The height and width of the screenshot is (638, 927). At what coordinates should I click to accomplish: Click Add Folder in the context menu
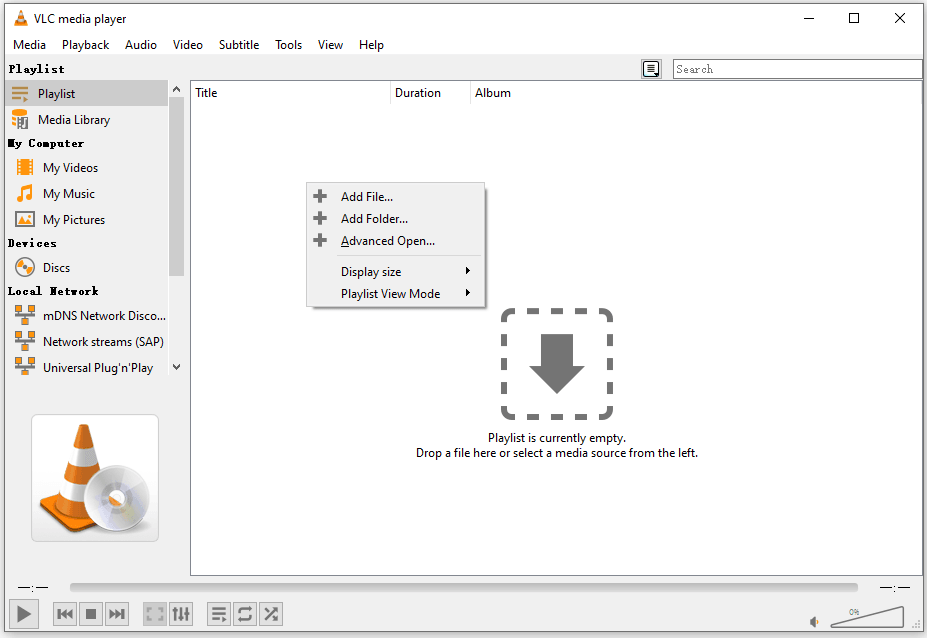374,218
